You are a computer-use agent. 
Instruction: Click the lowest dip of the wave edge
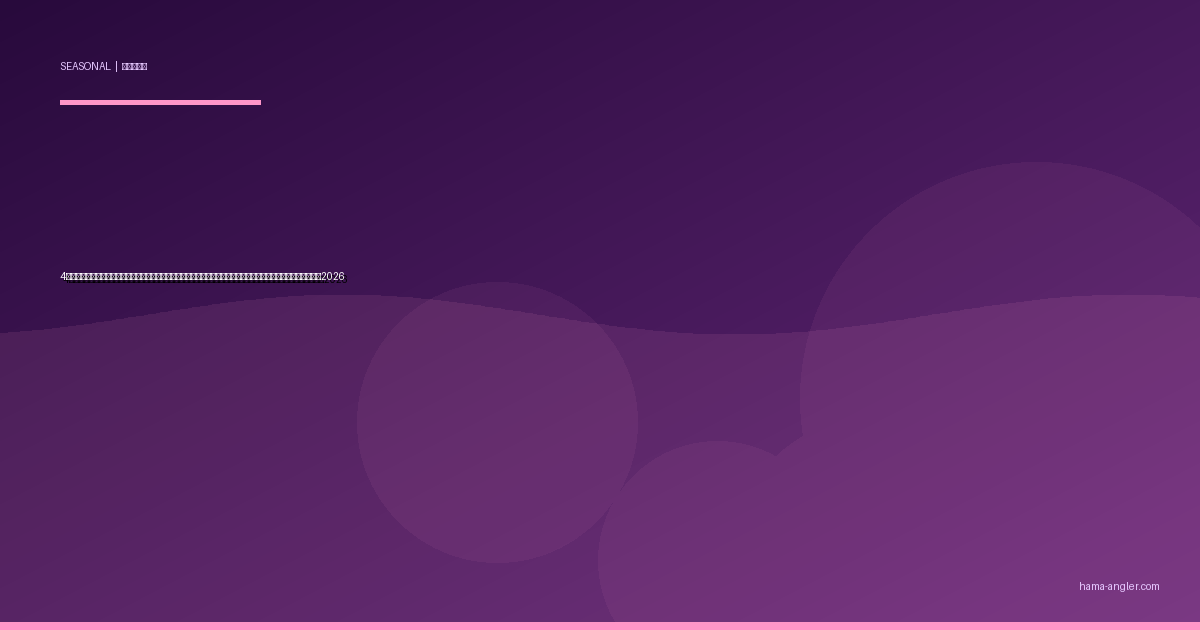pyautogui.click(x=730, y=333)
